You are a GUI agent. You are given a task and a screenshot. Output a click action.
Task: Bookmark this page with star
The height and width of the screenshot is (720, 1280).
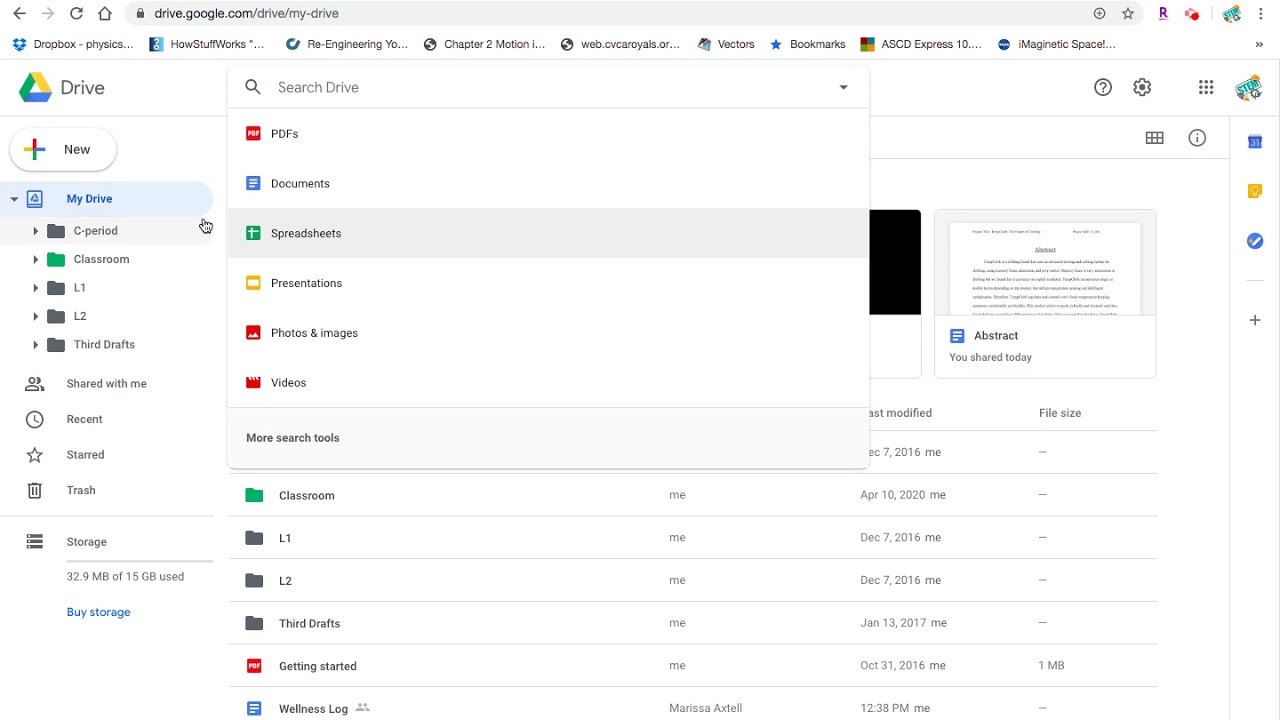(1128, 13)
